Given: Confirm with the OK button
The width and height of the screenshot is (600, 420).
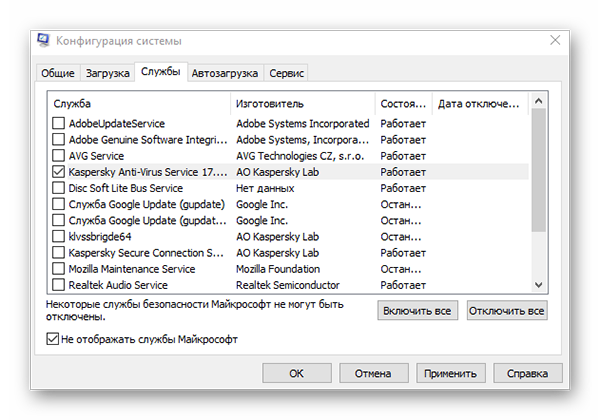Looking at the screenshot, I should pos(297,373).
